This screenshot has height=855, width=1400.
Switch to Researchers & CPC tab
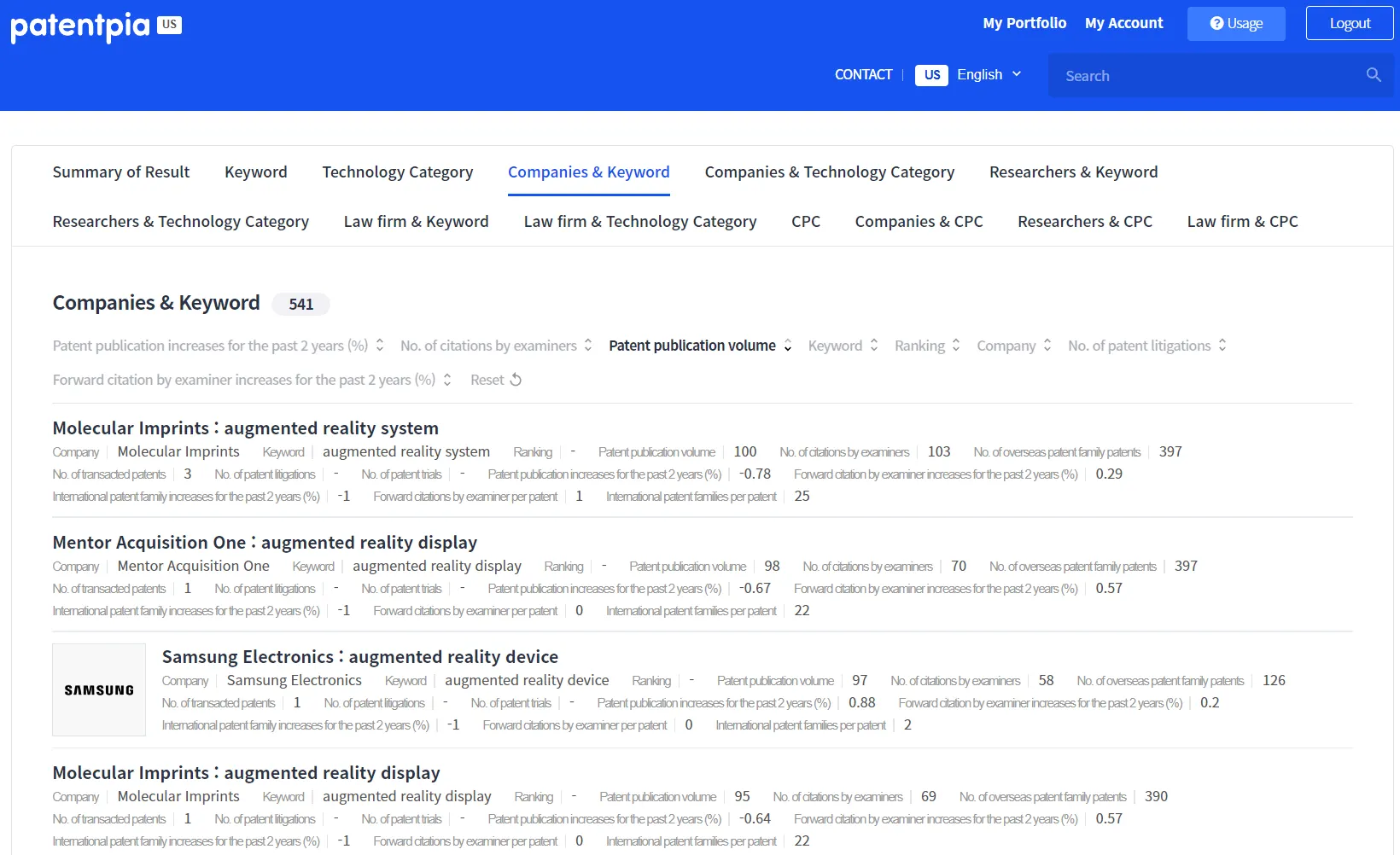tap(1085, 222)
